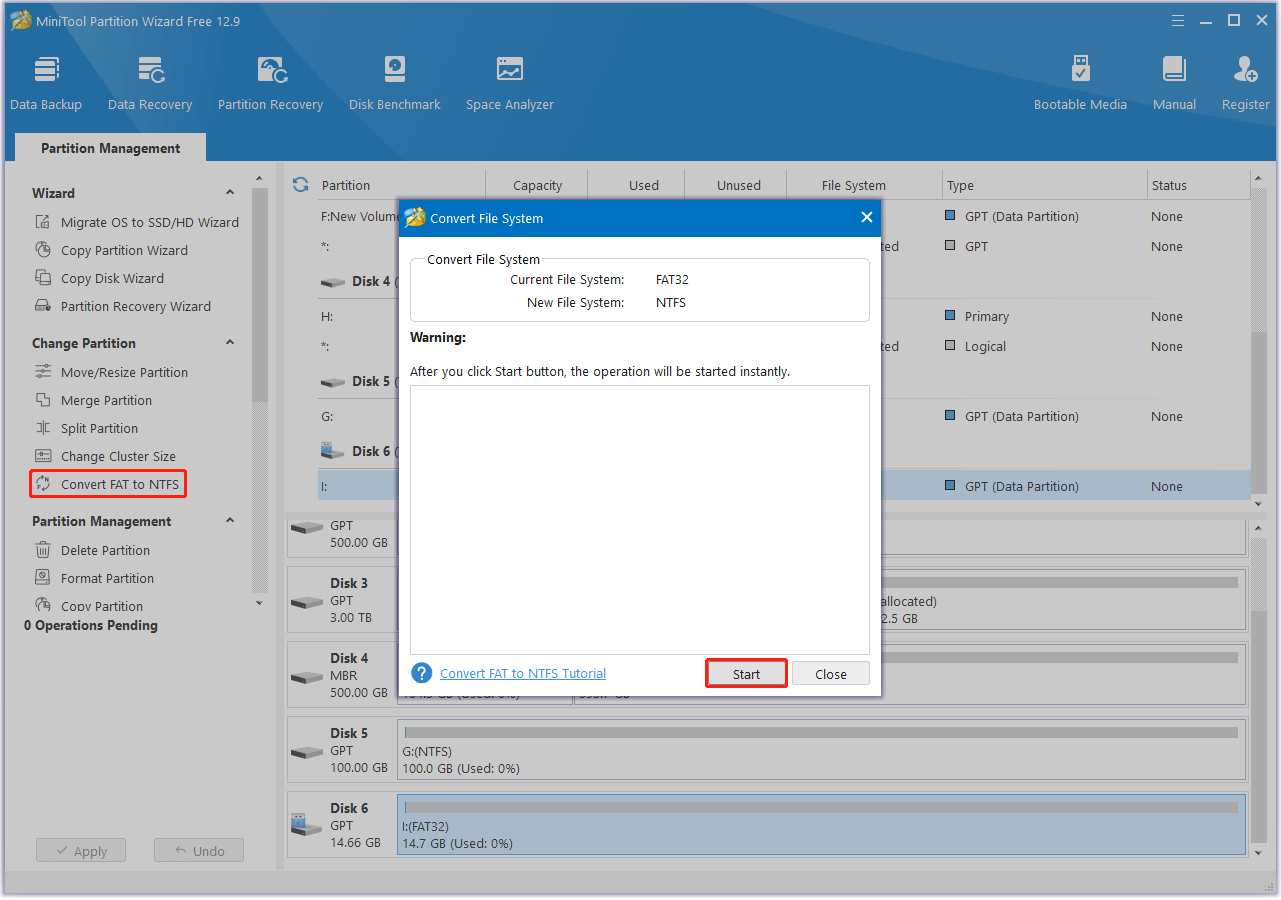Start Migrate OS to SSD/HD Wizard
Image resolution: width=1281 pixels, height=900 pixels.
coord(137,222)
